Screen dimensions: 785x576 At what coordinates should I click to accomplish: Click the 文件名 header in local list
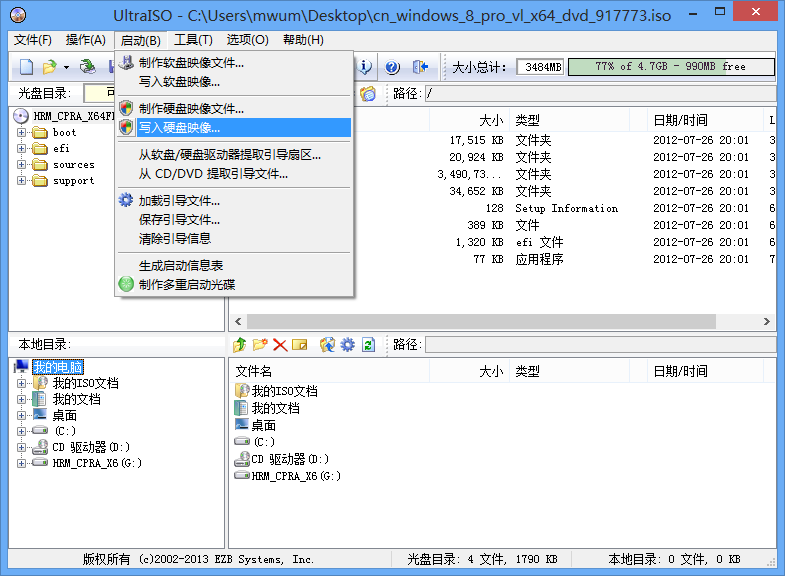pyautogui.click(x=329, y=371)
